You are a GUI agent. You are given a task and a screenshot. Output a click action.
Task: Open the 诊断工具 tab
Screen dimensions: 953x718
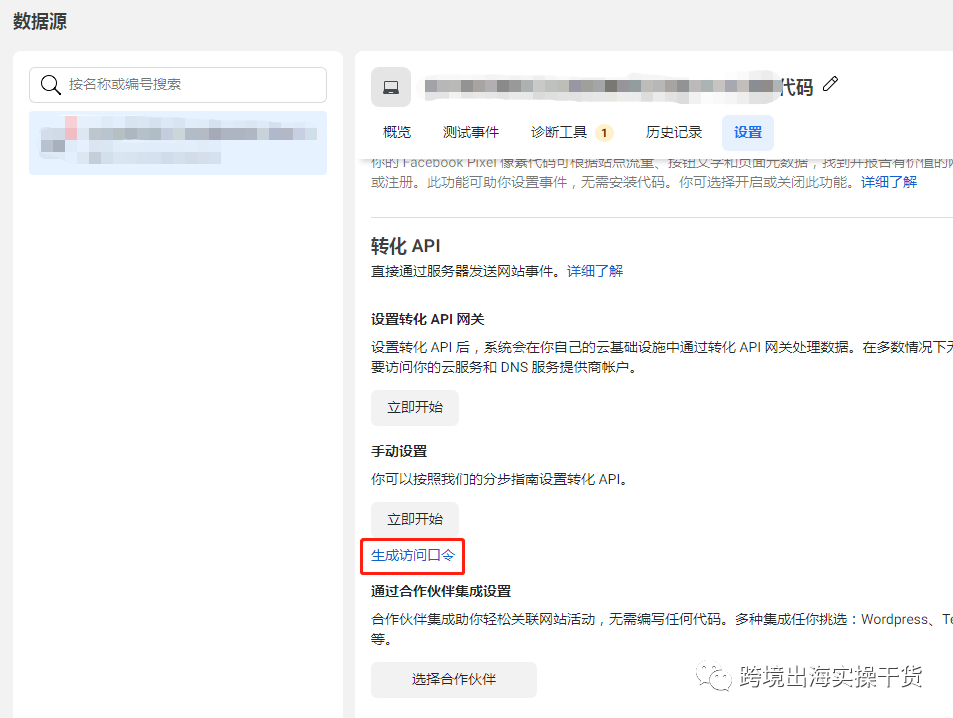click(x=559, y=132)
